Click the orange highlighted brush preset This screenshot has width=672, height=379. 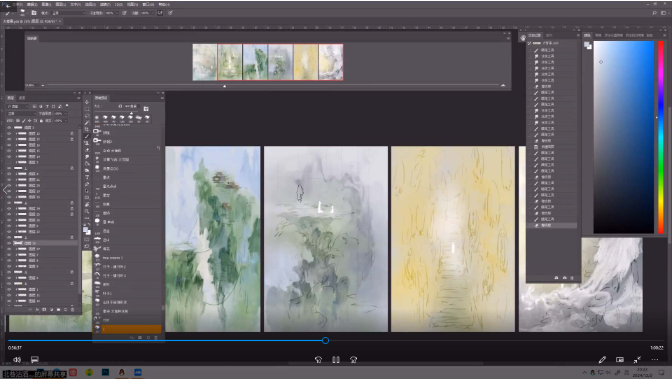127,329
